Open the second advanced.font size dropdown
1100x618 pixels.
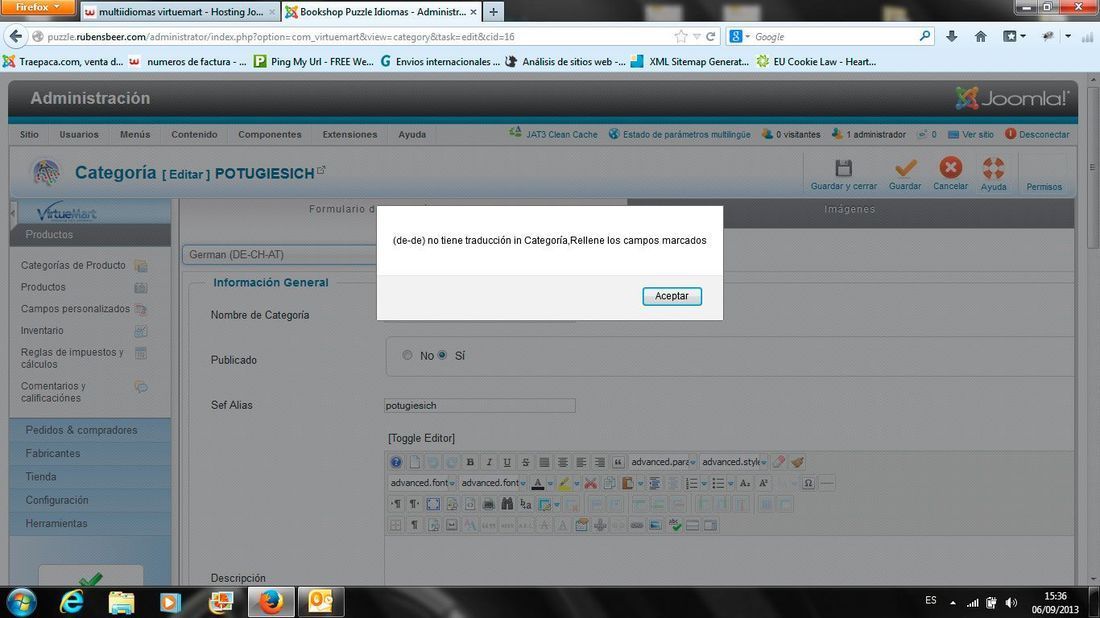(493, 483)
